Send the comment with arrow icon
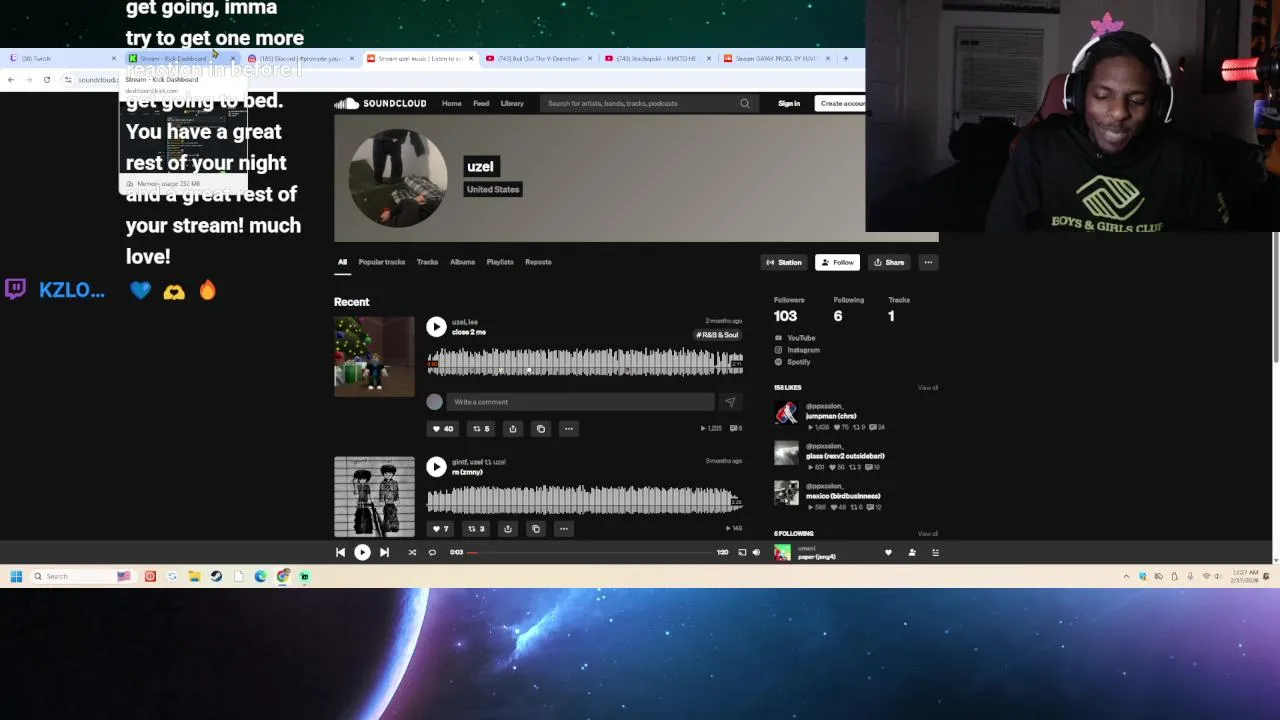The width and height of the screenshot is (1280, 720). tap(730, 402)
